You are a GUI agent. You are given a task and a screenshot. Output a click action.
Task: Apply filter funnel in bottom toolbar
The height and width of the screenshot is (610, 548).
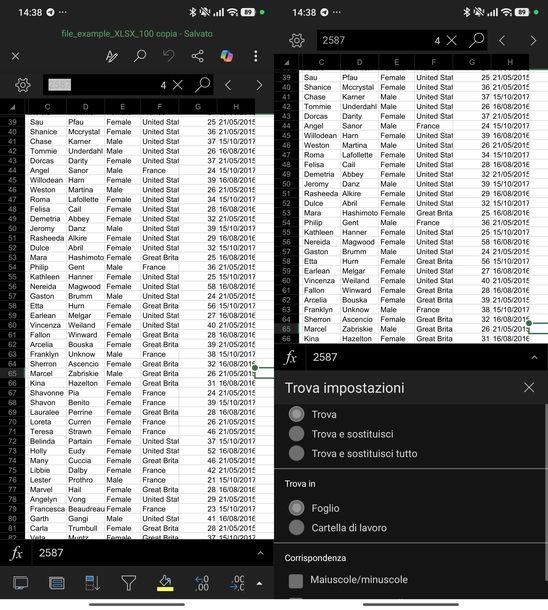pyautogui.click(x=128, y=583)
